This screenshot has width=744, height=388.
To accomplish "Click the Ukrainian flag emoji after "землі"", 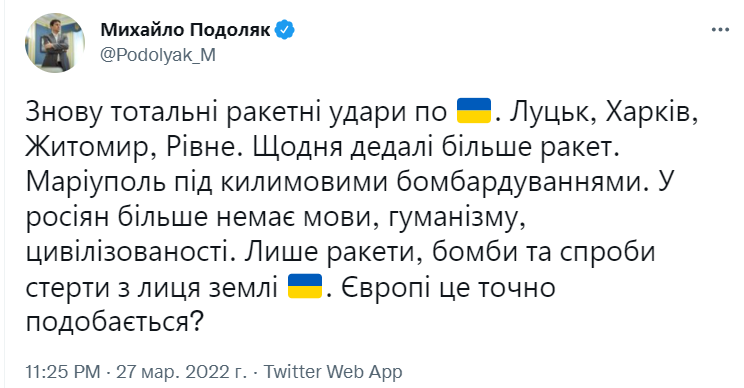I will (305, 286).
